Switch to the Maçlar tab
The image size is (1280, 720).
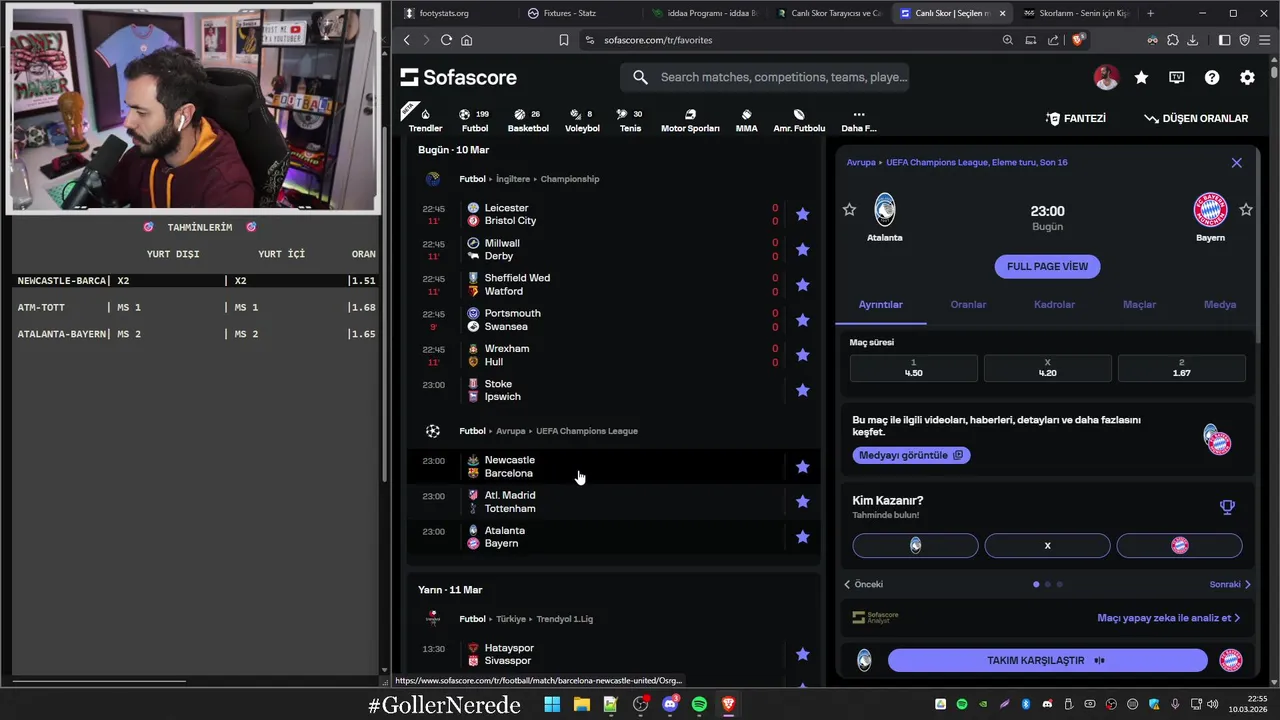coord(1139,304)
